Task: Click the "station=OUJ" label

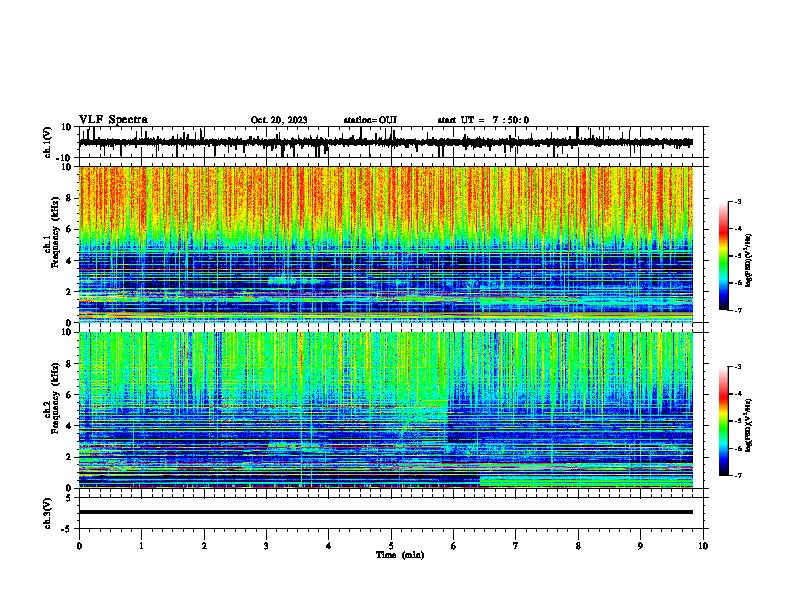Action: point(370,120)
